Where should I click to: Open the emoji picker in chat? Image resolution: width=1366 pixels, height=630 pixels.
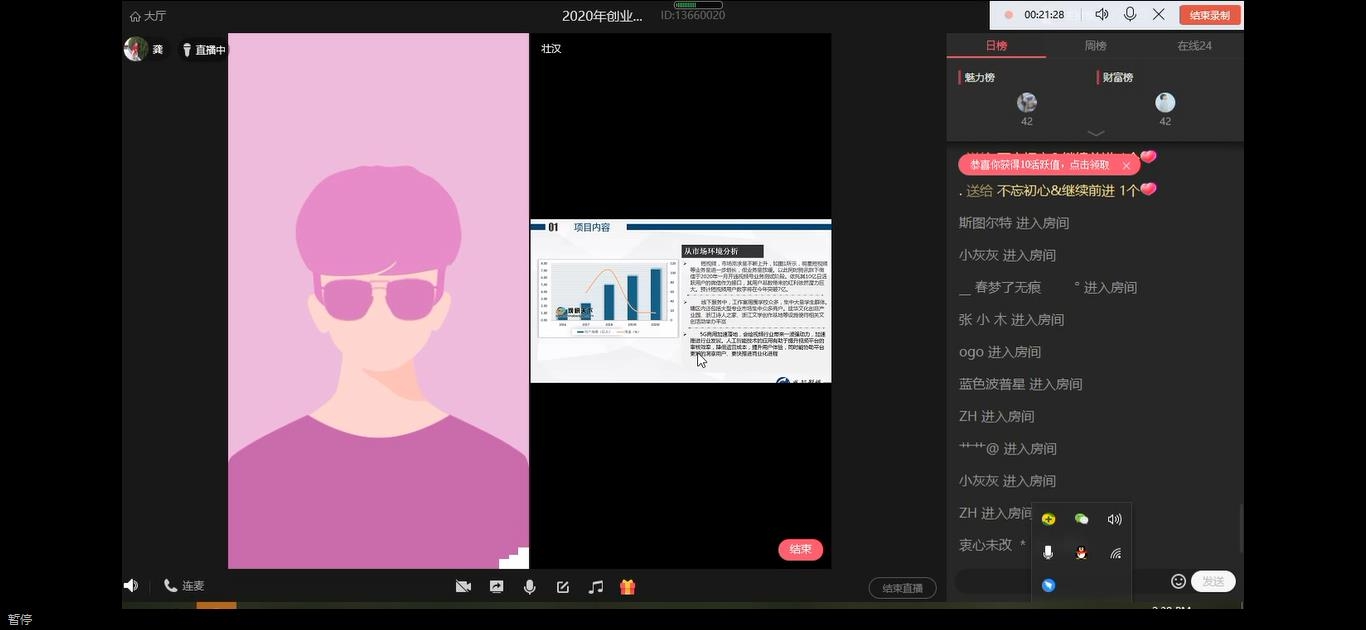tap(1178, 581)
